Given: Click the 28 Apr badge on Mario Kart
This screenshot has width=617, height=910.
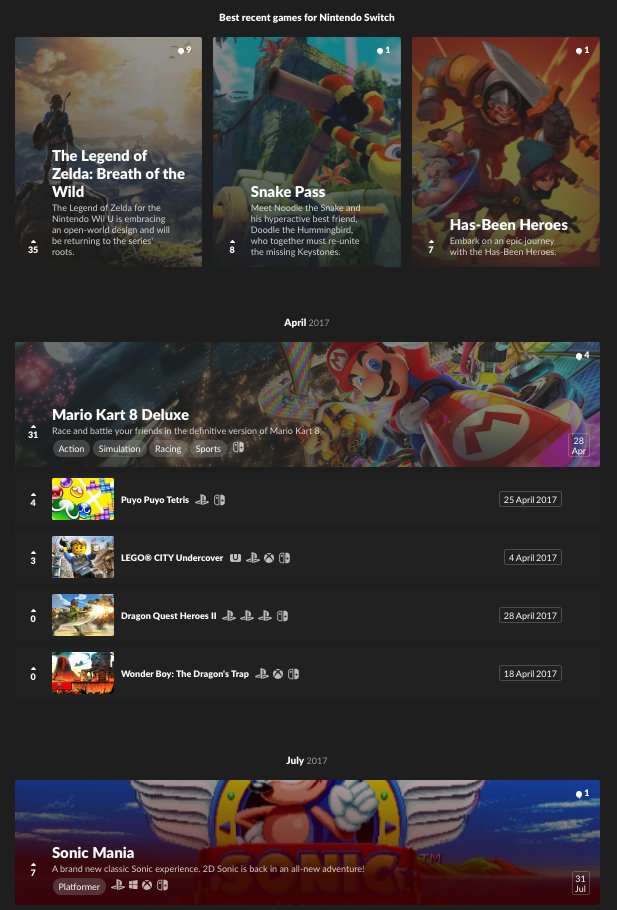Looking at the screenshot, I should (x=579, y=445).
